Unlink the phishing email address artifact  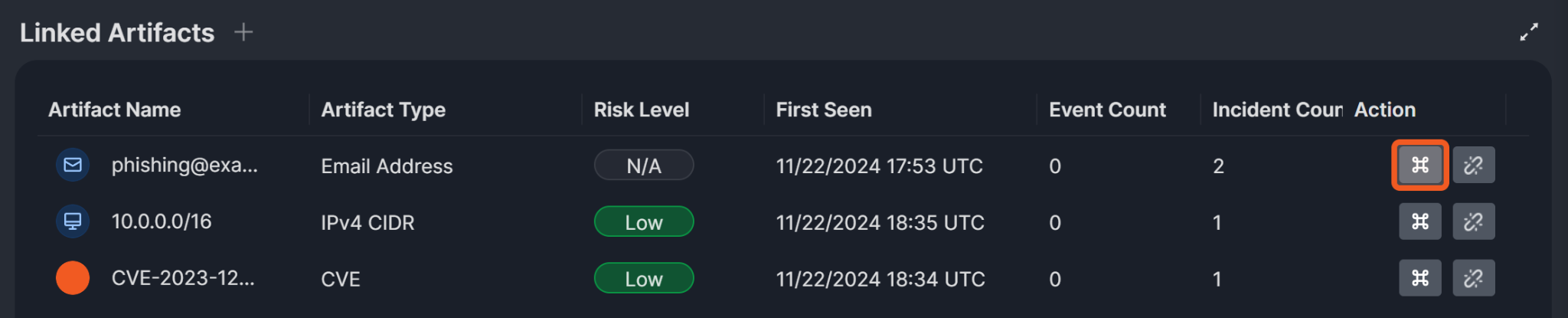coord(1473,166)
